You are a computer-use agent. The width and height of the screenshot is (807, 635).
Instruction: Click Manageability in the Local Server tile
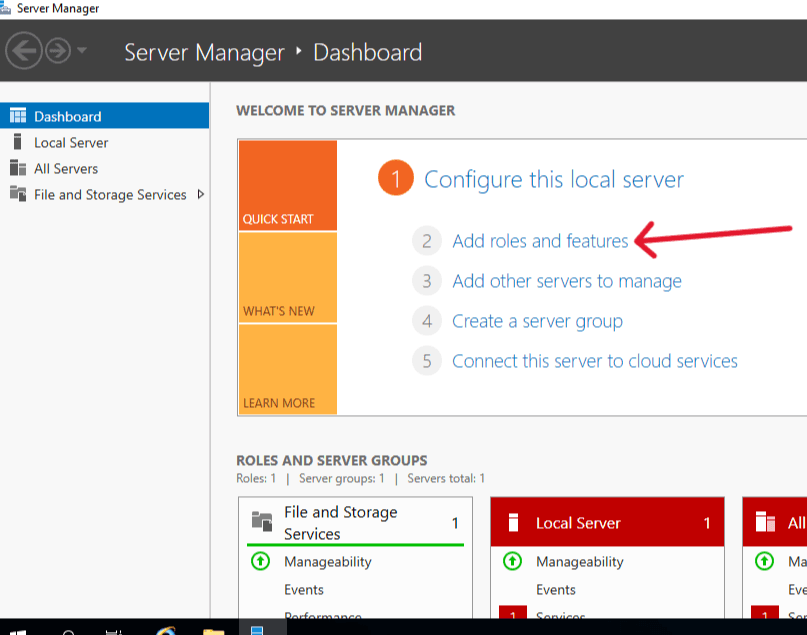(x=580, y=562)
